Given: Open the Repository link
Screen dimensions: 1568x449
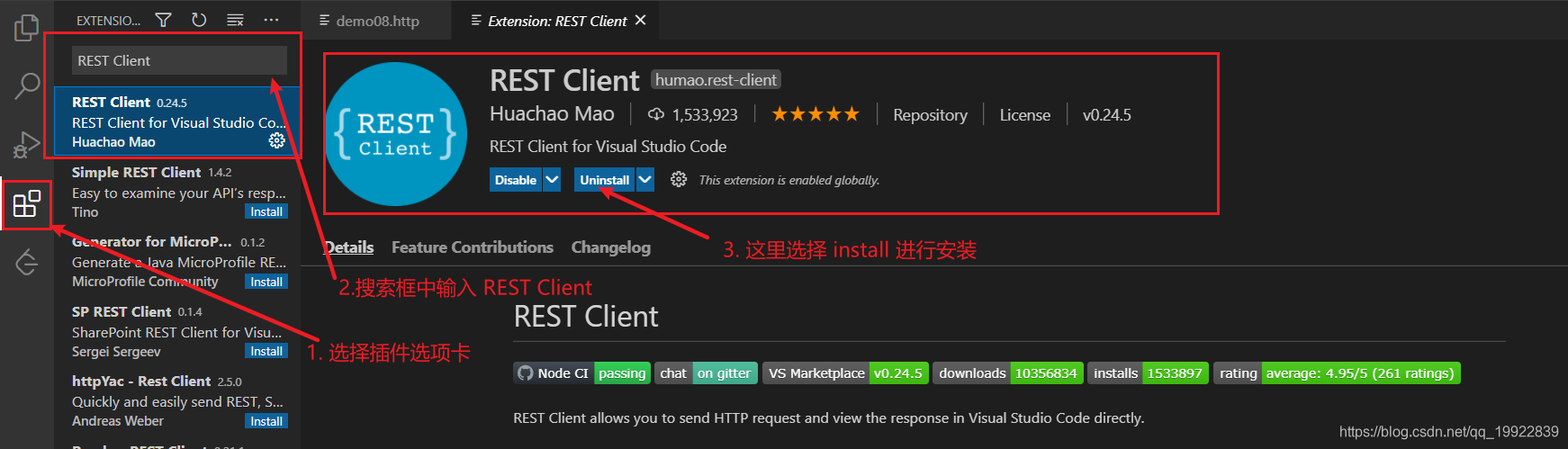Looking at the screenshot, I should click(930, 115).
